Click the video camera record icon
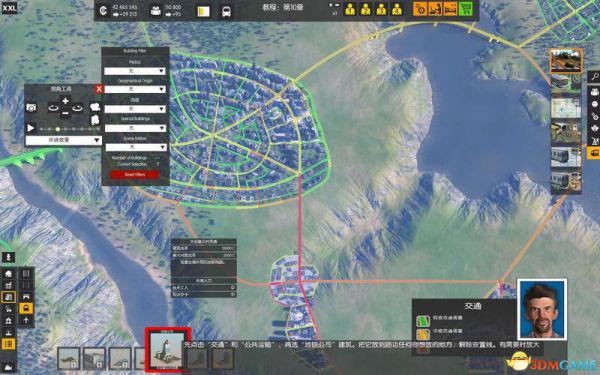The image size is (600, 375). [x=95, y=107]
